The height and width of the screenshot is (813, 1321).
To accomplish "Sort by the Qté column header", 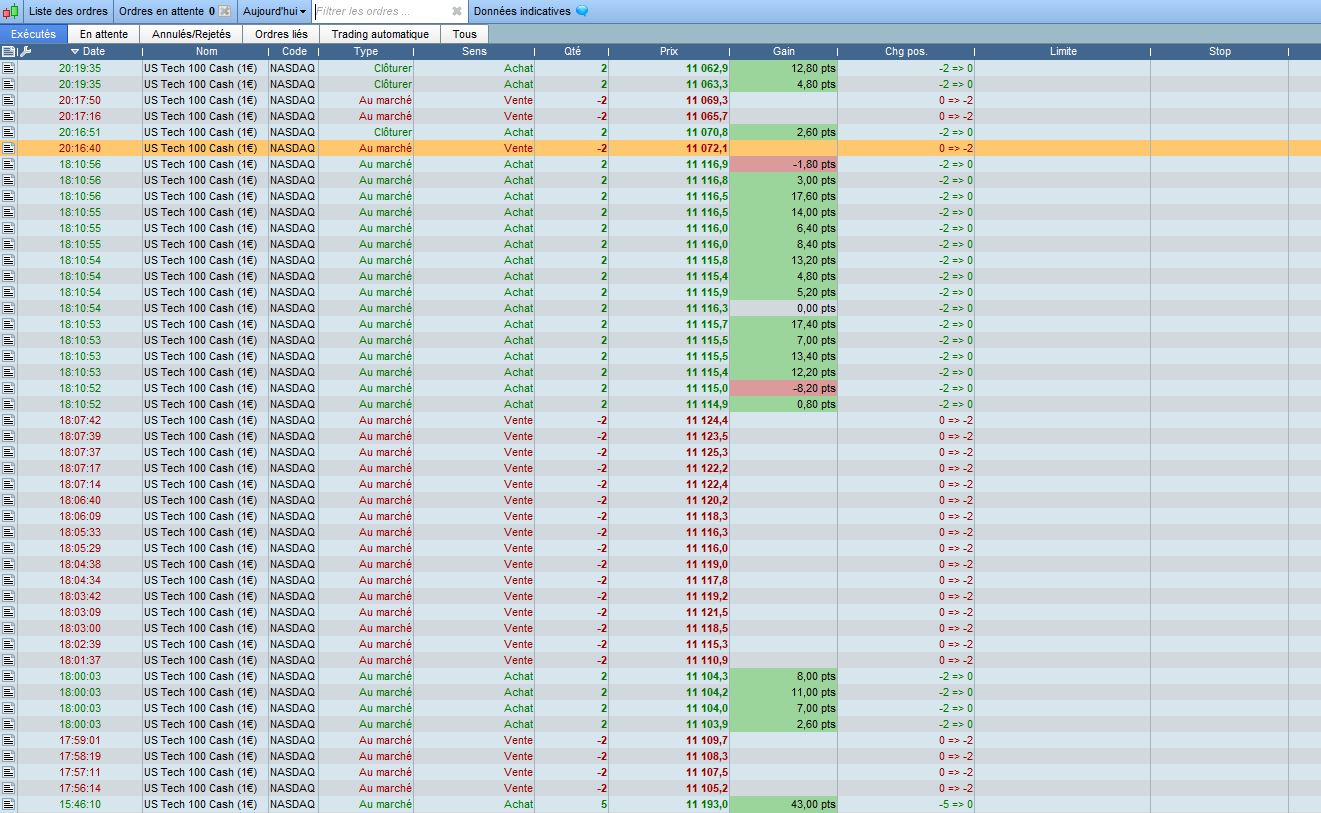I will click(572, 51).
